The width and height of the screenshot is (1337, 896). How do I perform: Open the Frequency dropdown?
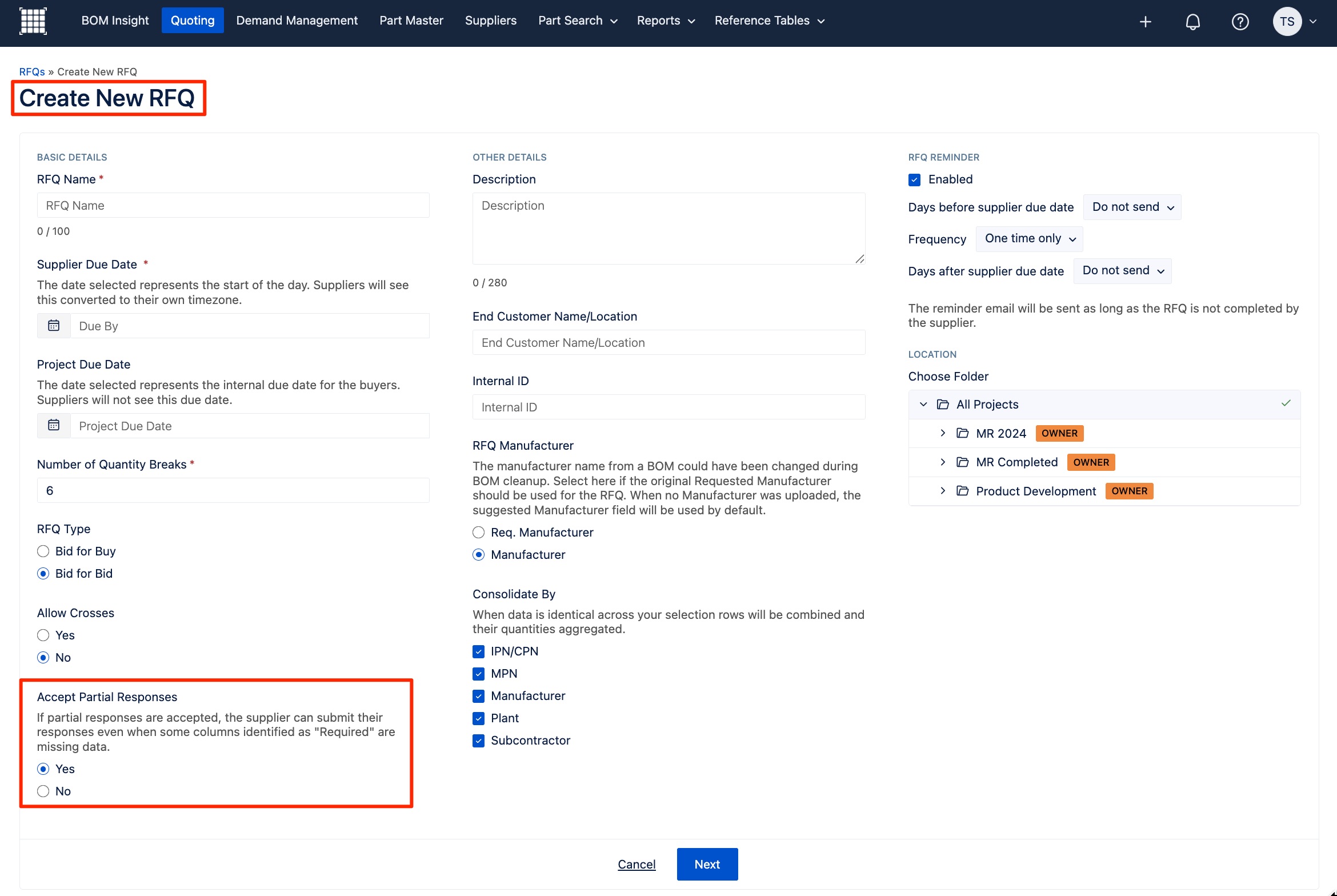click(1029, 239)
